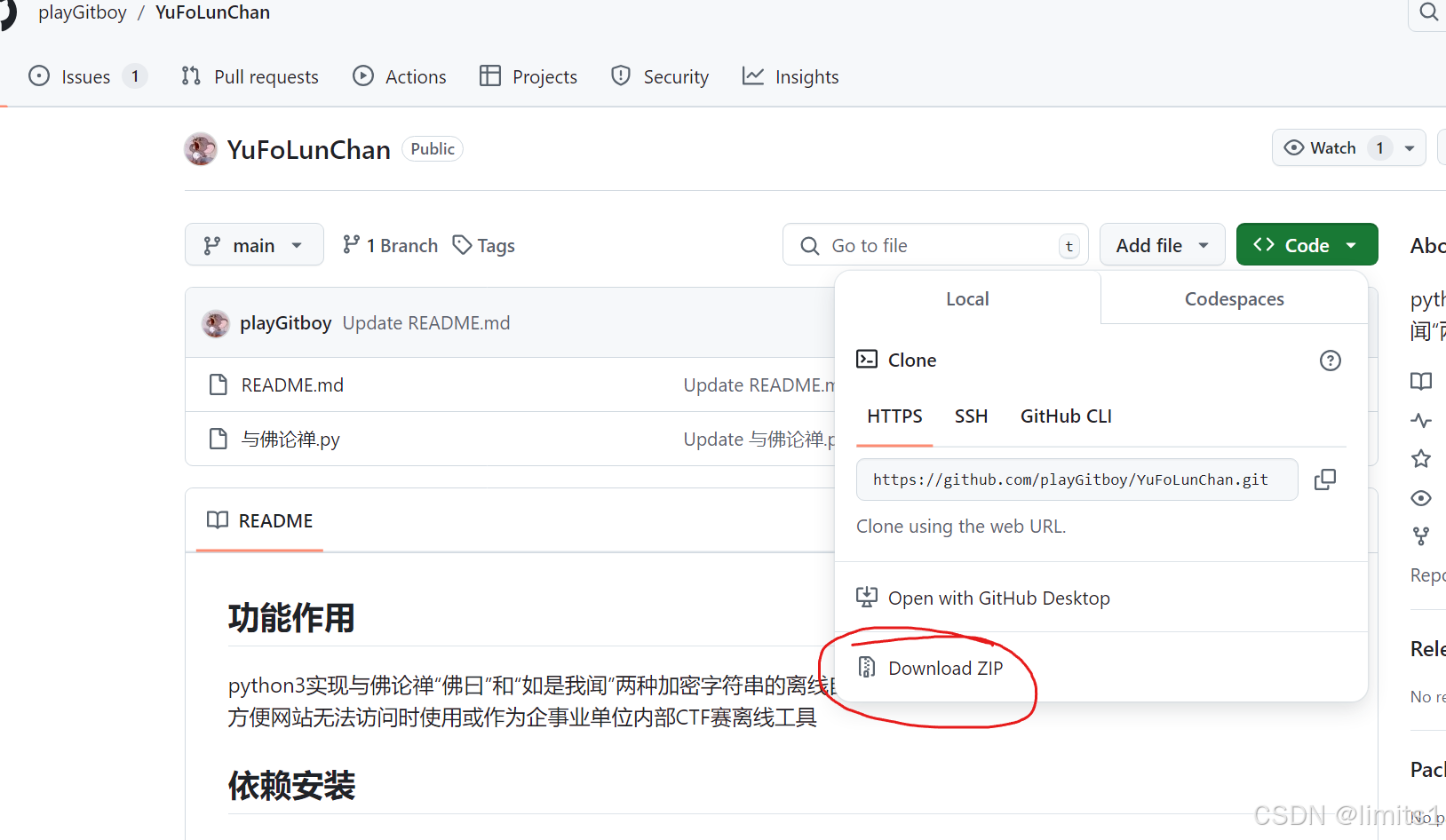The image size is (1446, 840).
Task: Click the README tab above the readme content
Action: (x=259, y=520)
